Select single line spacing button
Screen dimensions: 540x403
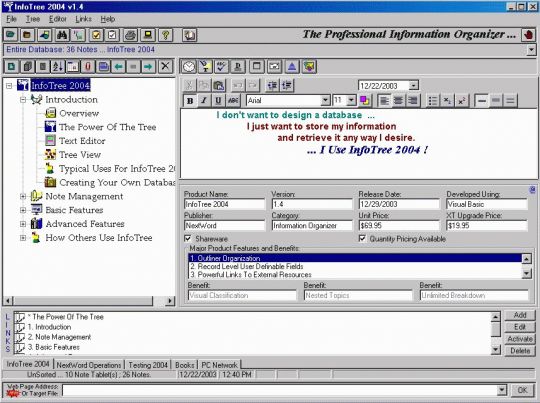[x=482, y=101]
